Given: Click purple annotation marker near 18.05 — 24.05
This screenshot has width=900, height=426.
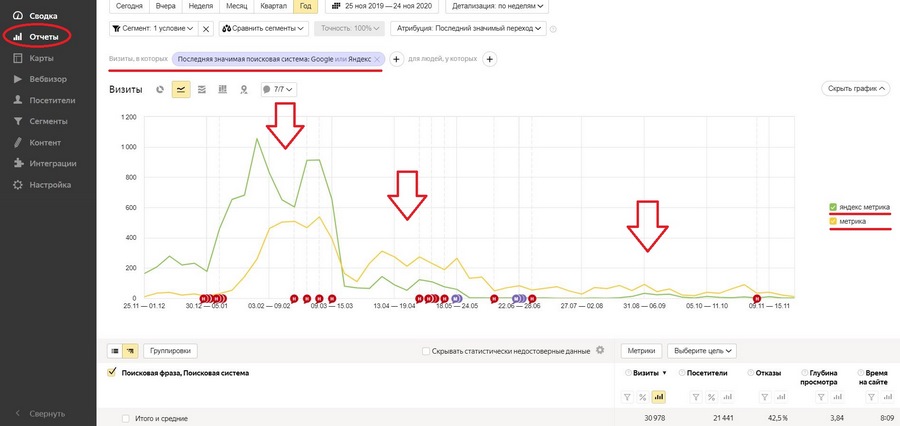Looking at the screenshot, I should point(456,299).
